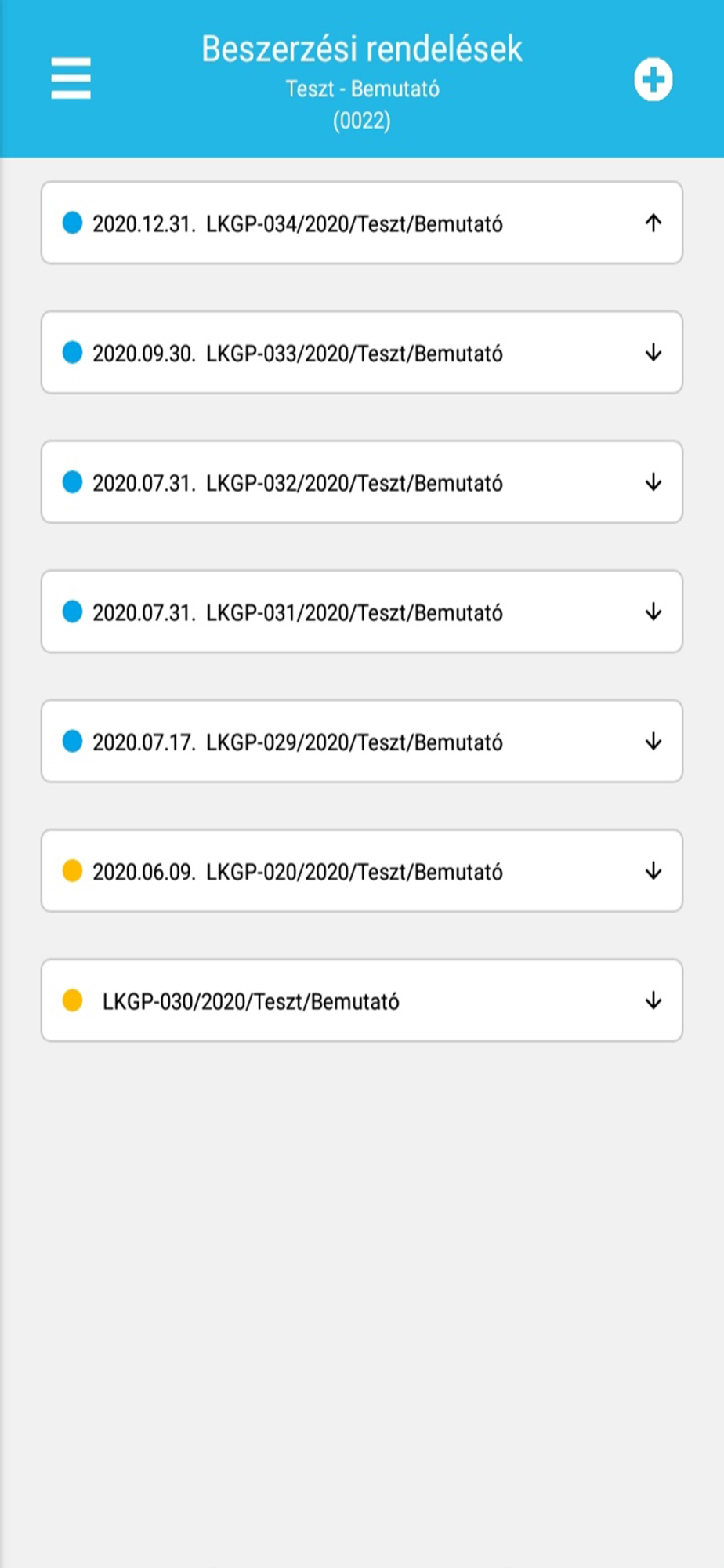724x1568 pixels.
Task: Click the Teszt - Bemutató subtitle
Action: [362, 89]
